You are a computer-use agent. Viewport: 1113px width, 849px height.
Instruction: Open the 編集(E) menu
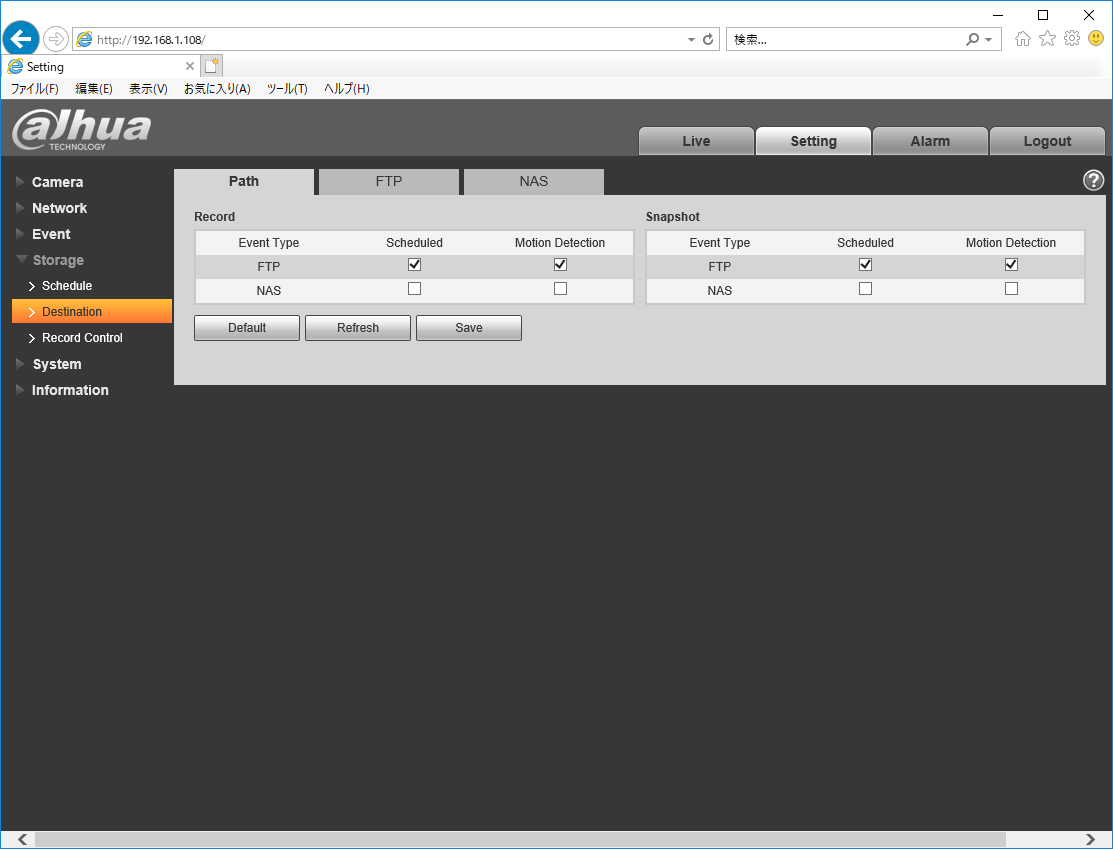click(94, 89)
